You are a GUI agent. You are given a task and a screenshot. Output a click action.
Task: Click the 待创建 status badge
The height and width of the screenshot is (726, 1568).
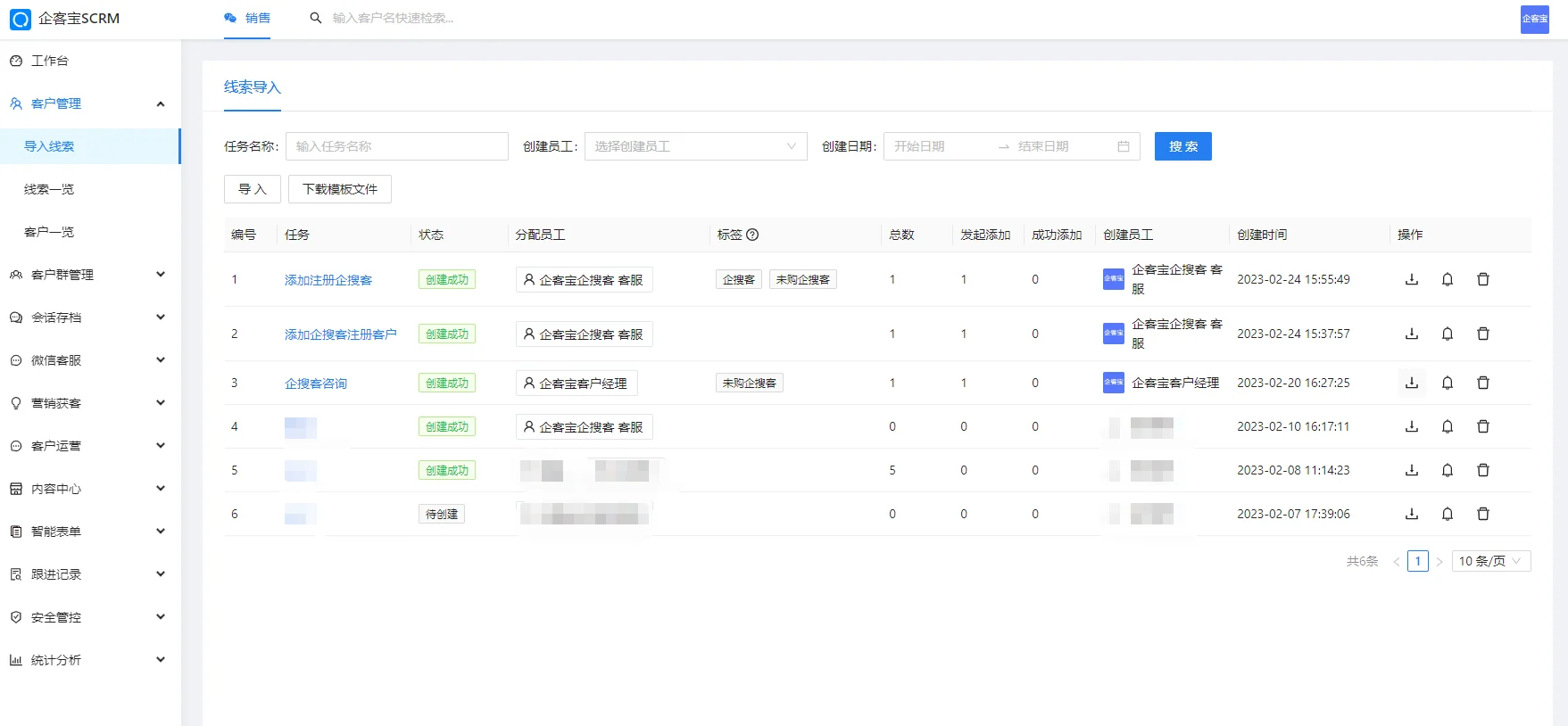(442, 514)
